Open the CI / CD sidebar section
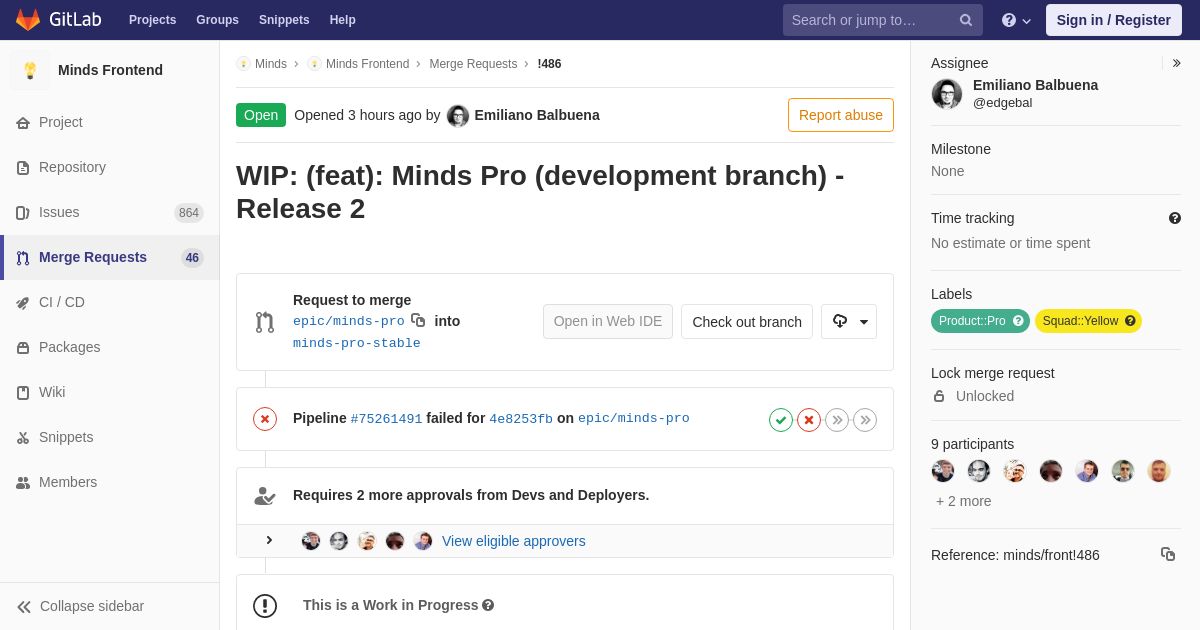This screenshot has width=1200, height=630. [110, 302]
